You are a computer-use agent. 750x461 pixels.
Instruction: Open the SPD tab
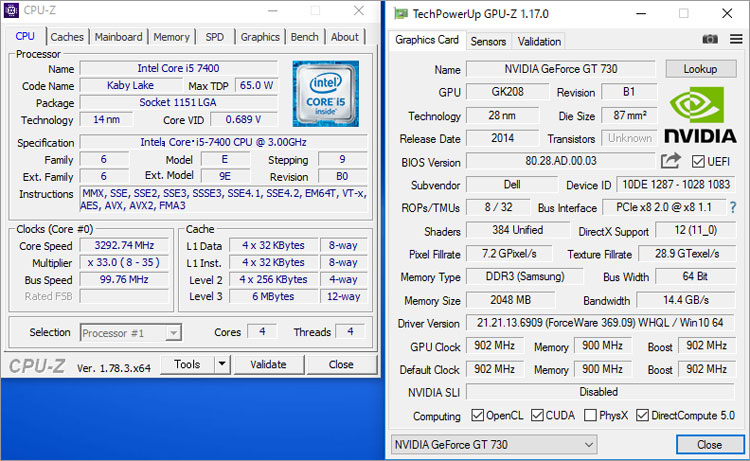point(214,37)
